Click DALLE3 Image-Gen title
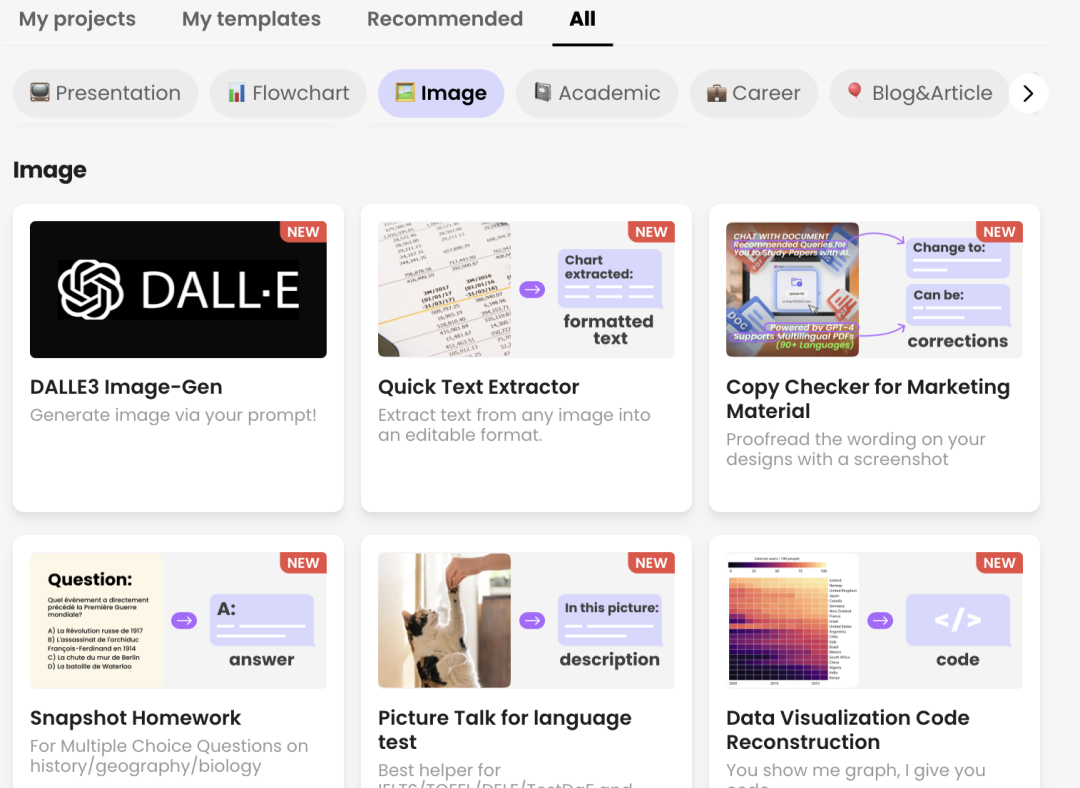 point(126,387)
